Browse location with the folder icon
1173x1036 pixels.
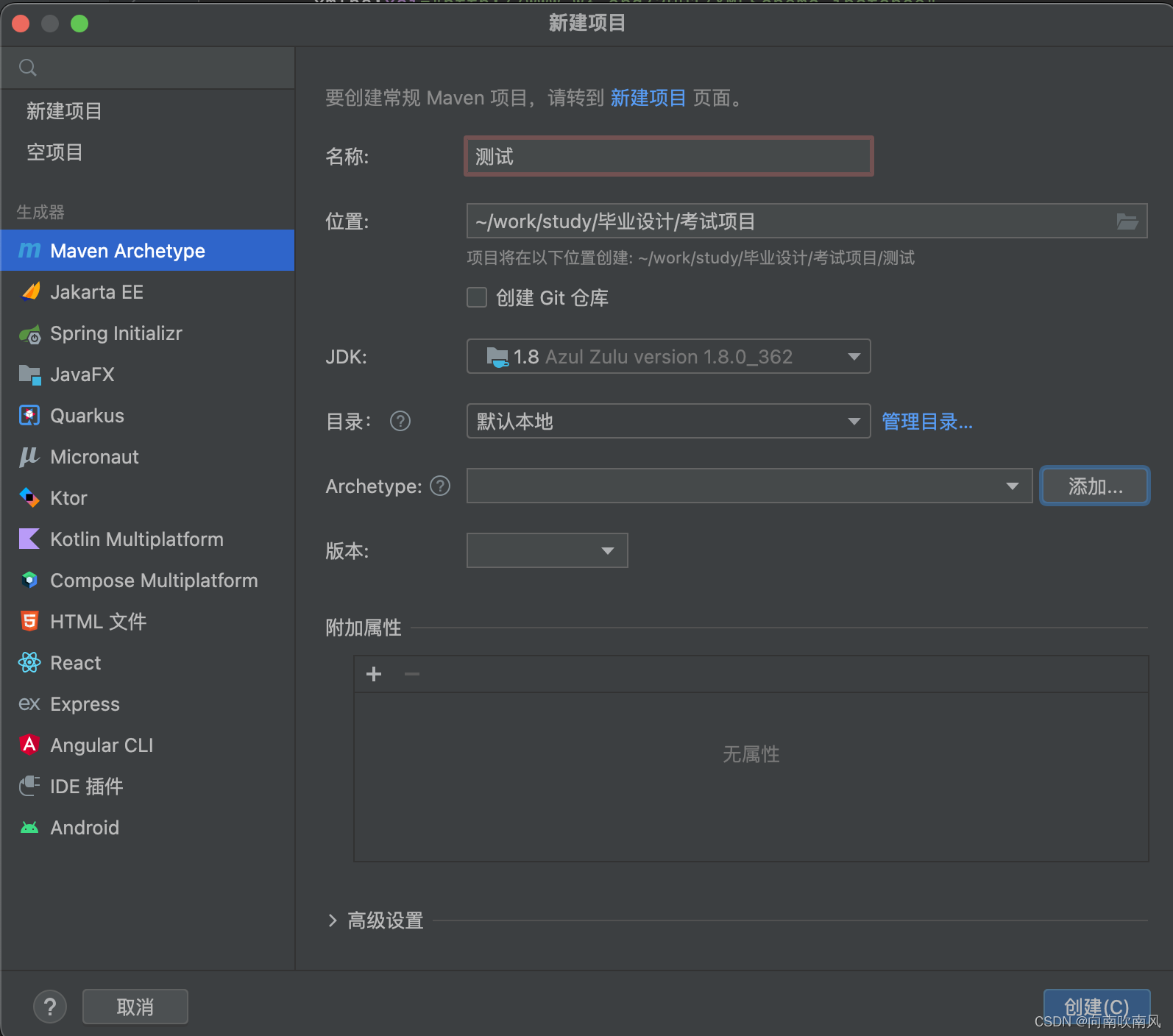(1127, 221)
